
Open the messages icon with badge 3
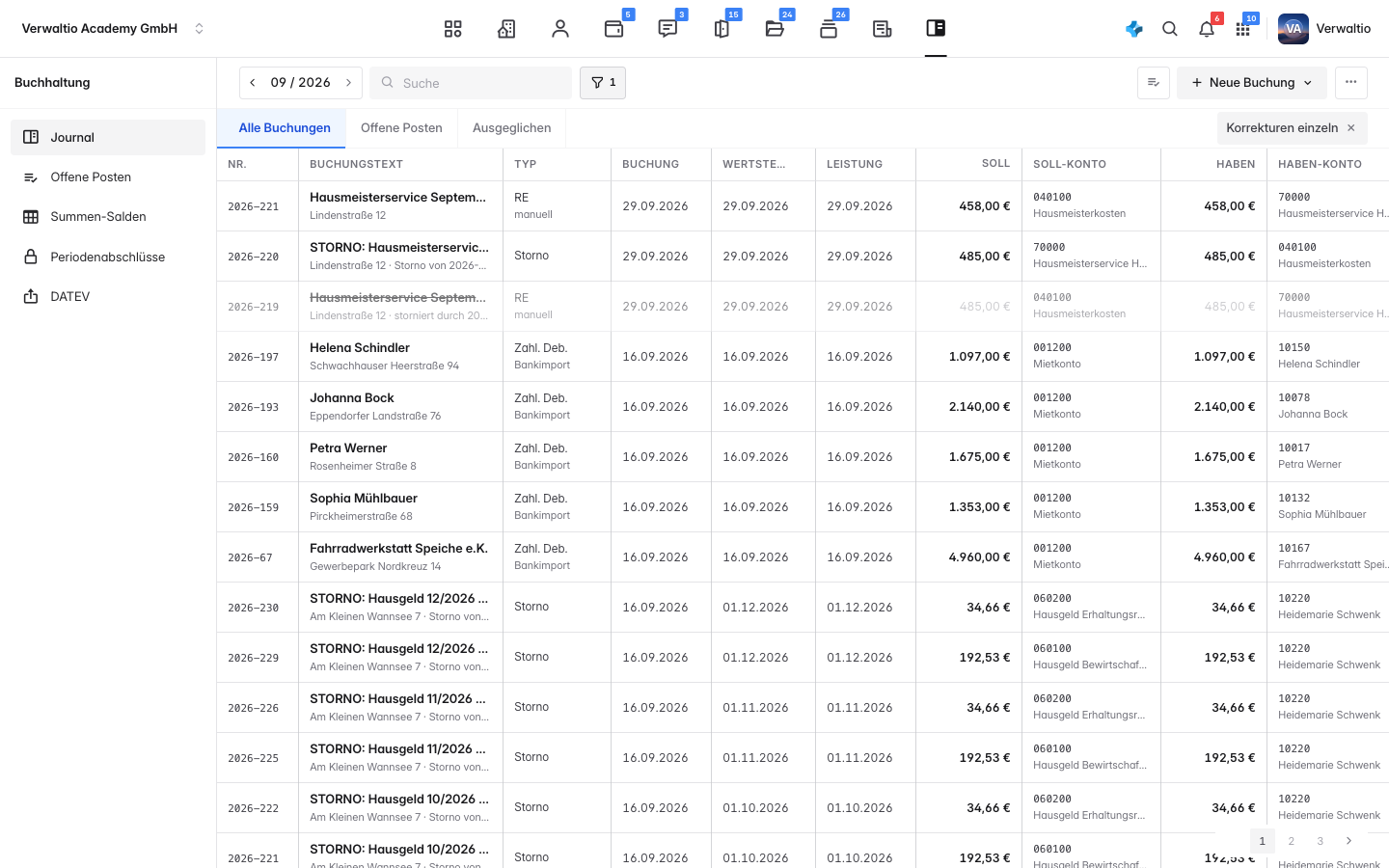[667, 29]
